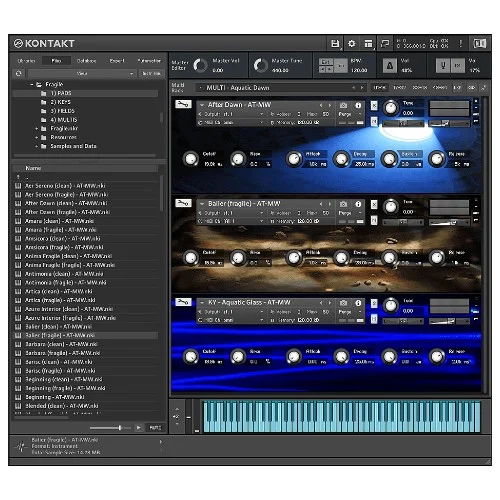Image resolution: width=500 pixels, height=500 pixels.
Task: Click next instrument arrow on After Dawn header
Action: (x=329, y=105)
